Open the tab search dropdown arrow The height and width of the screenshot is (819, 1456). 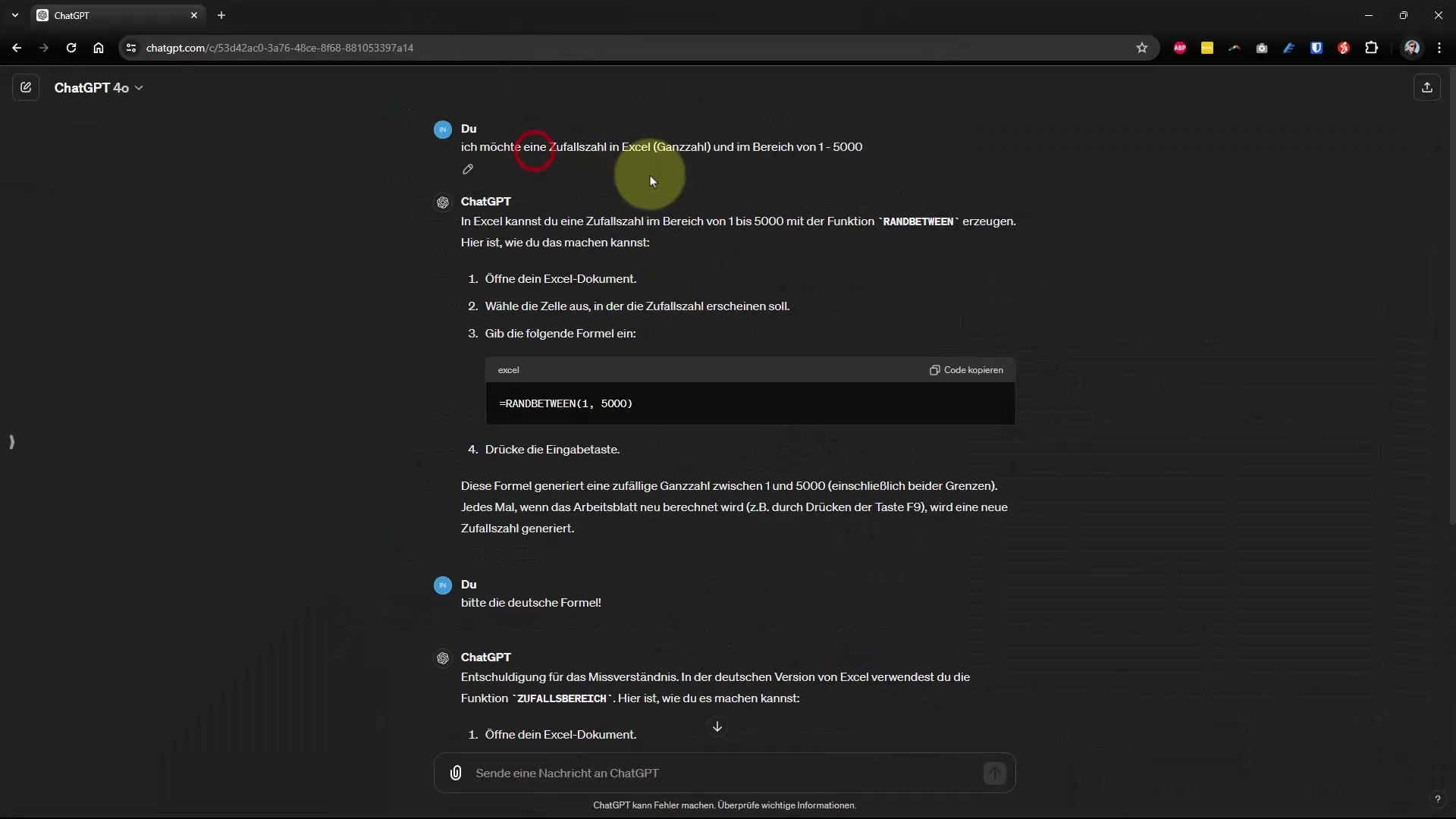pyautogui.click(x=15, y=15)
